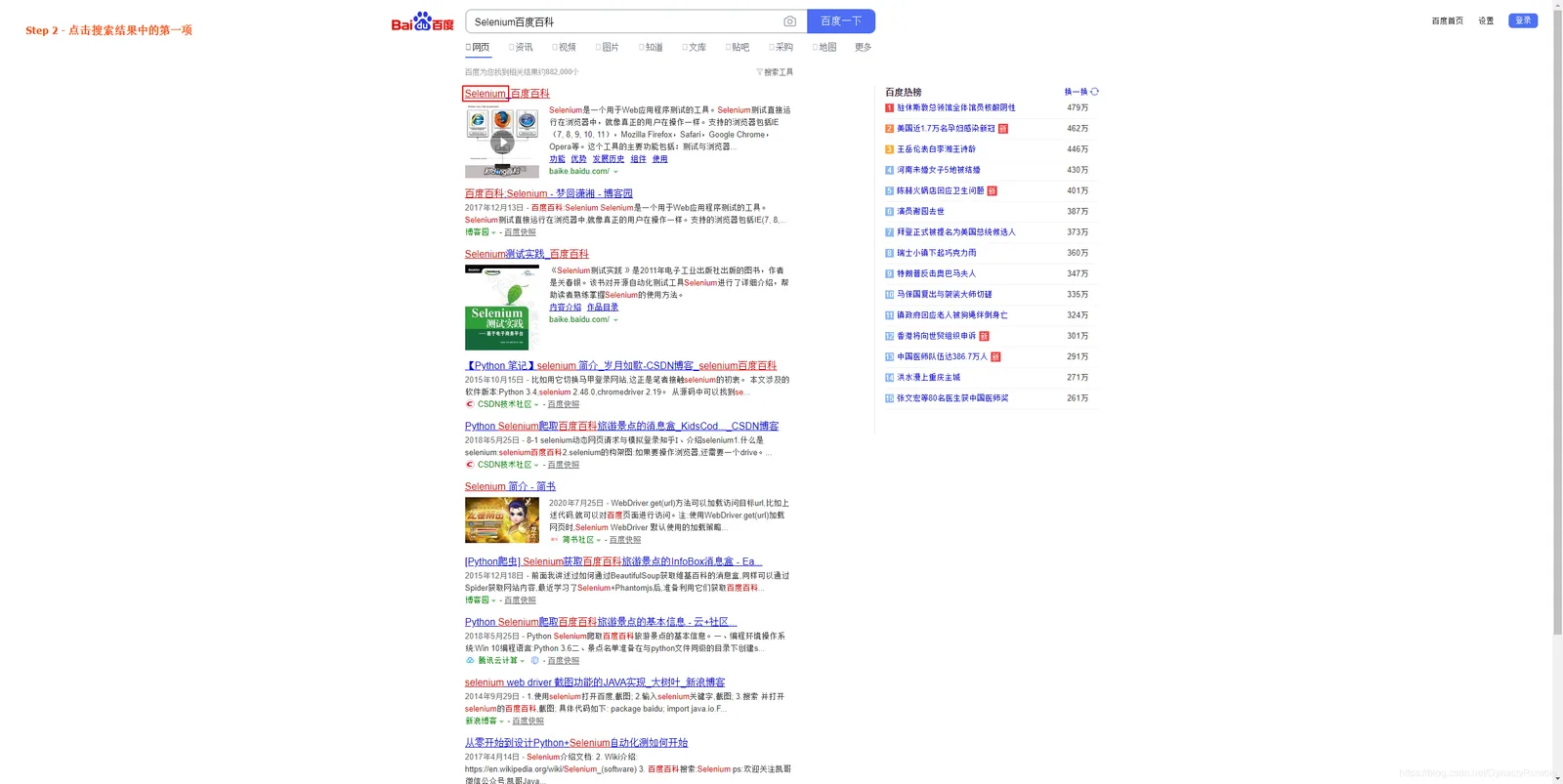This screenshot has width=1563, height=784.
Task: Switch to the 图片 tab
Action: tap(608, 47)
